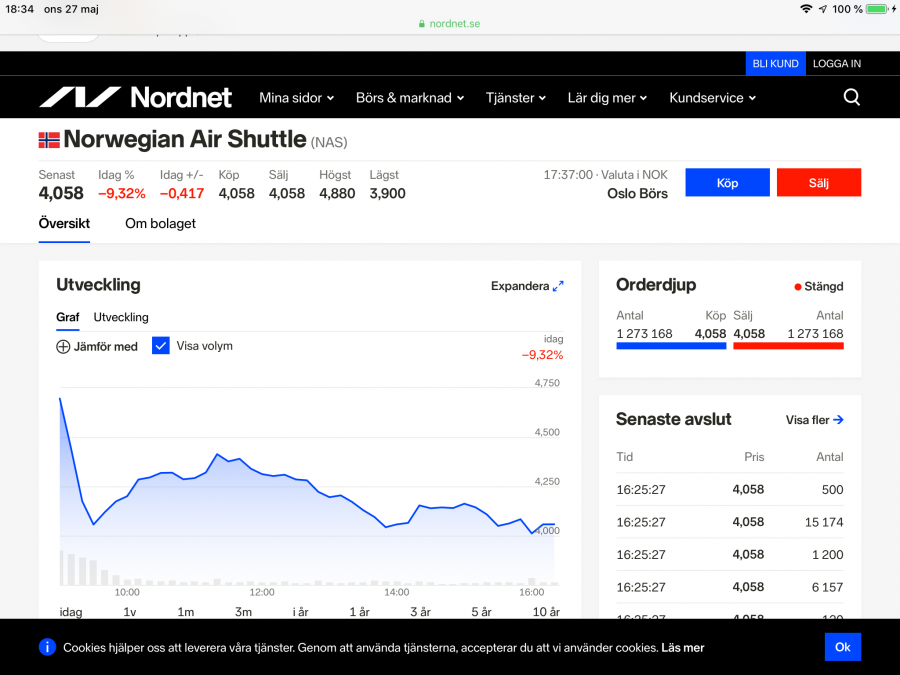Open the Börs & marknad dropdown

point(410,98)
